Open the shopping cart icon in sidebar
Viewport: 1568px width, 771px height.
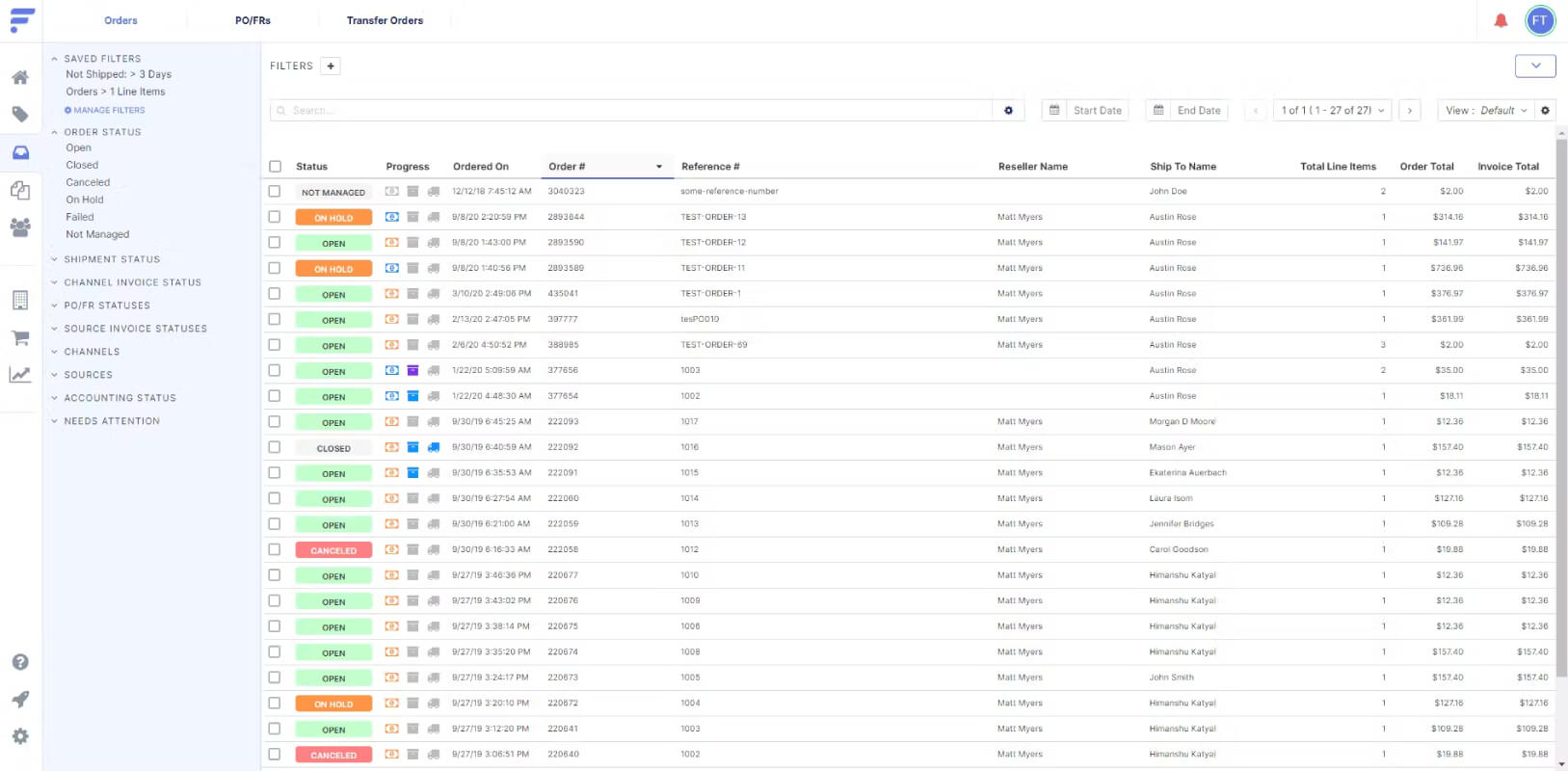coord(20,338)
